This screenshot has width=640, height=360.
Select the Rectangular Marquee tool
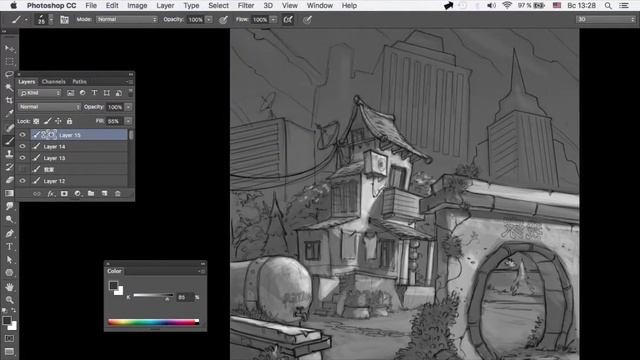9,61
